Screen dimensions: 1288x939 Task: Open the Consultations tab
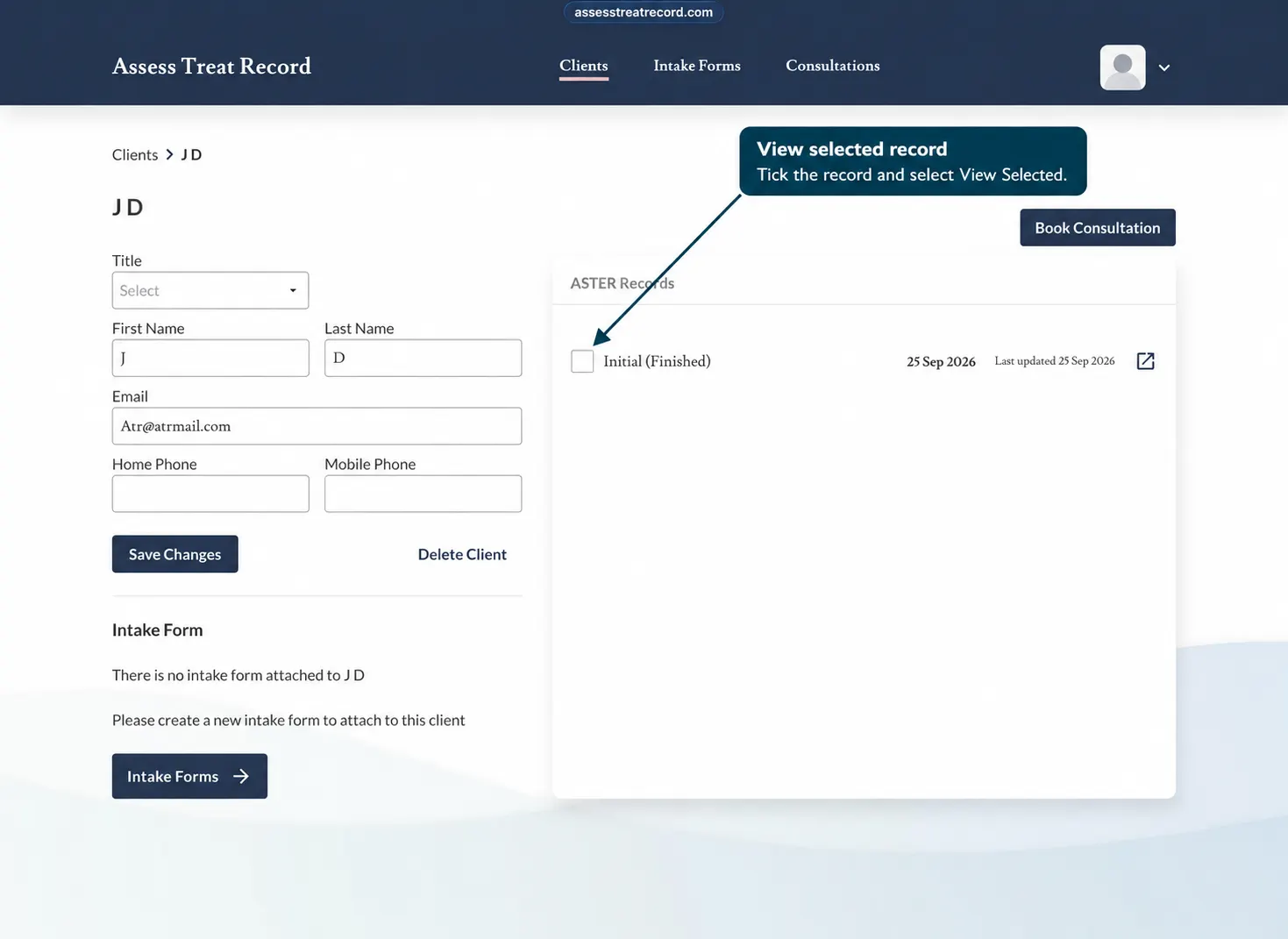833,66
